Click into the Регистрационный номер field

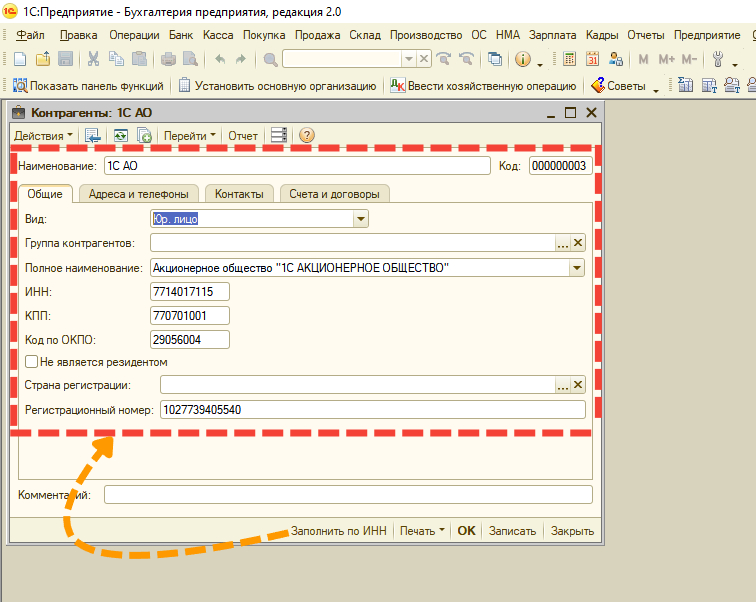(373, 410)
